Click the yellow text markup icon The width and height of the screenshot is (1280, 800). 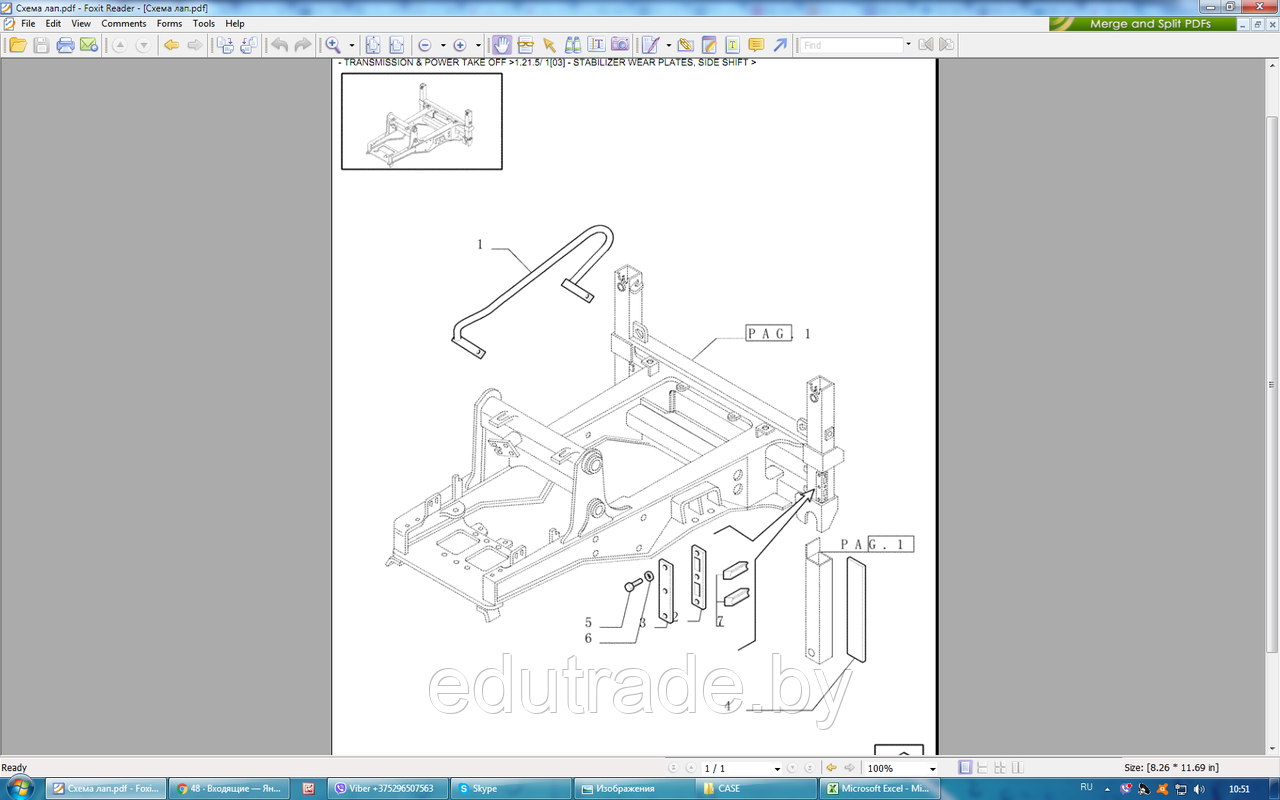pos(733,45)
